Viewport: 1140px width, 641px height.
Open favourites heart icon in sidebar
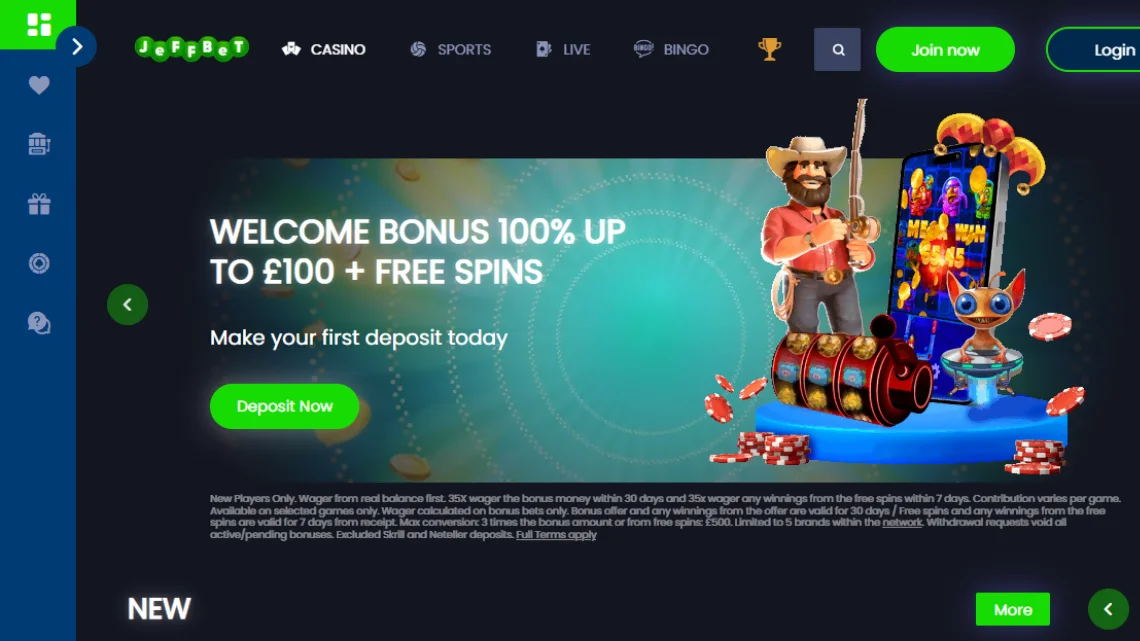click(x=39, y=85)
